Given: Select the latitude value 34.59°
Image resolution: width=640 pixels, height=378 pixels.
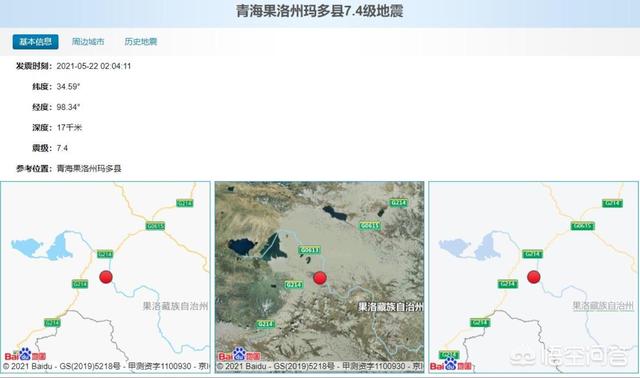Looking at the screenshot, I should tap(68, 87).
